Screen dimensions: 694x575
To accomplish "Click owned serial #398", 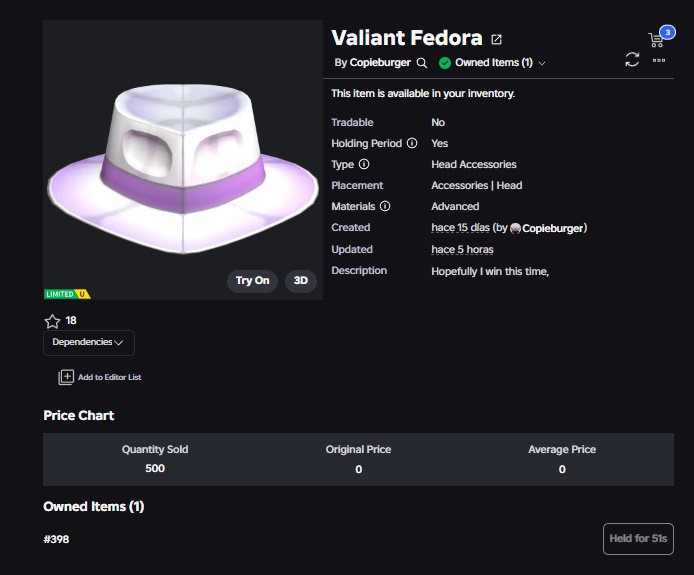I will pyautogui.click(x=56, y=539).
